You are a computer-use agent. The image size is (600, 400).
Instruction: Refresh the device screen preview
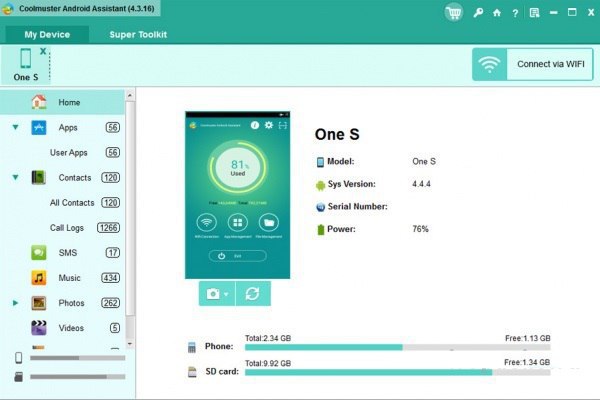pos(253,294)
